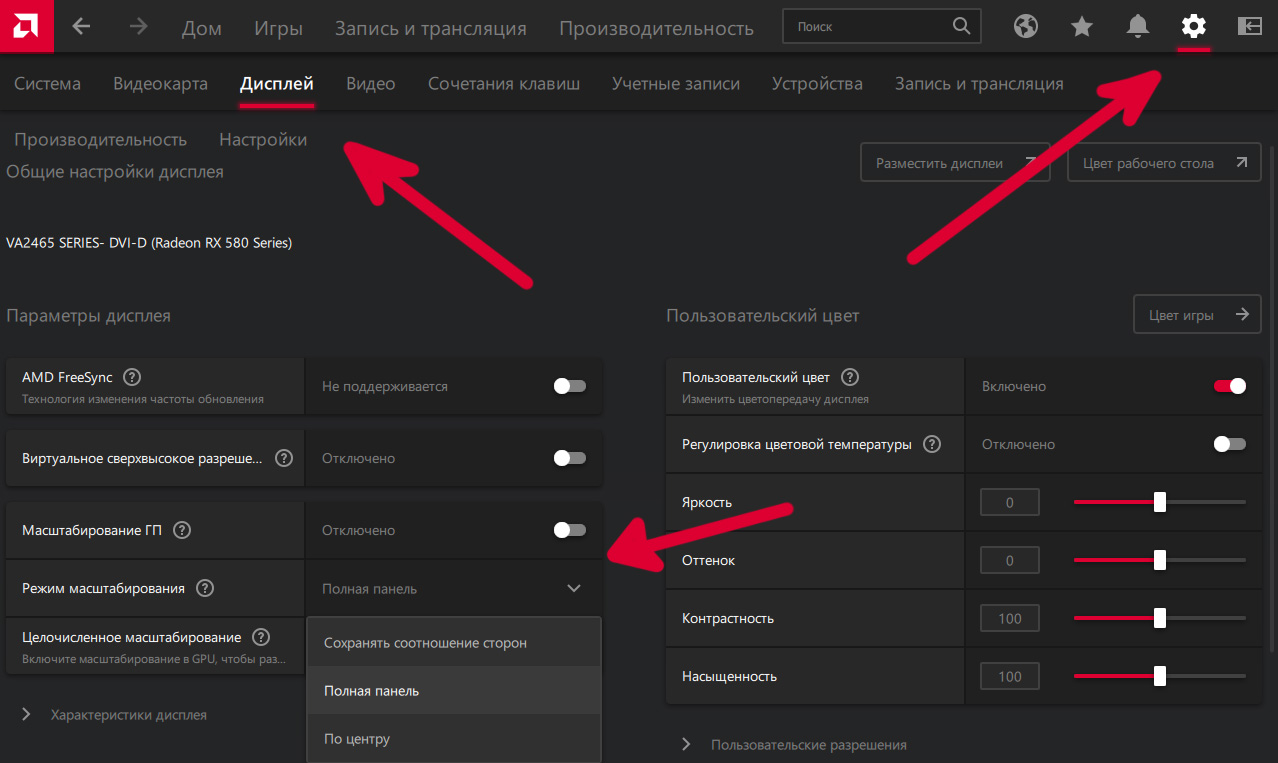Click the Контрастность value field
1278x763 pixels.
coord(1010,618)
